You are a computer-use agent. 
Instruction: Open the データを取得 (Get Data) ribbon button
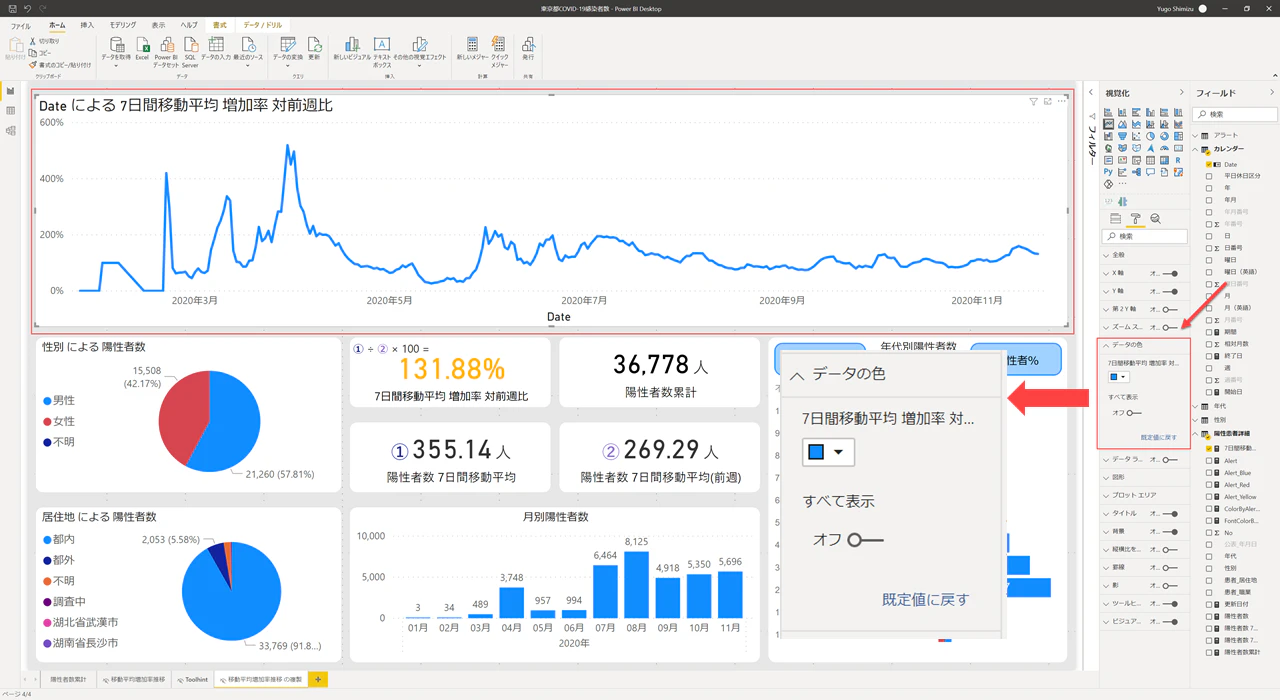tap(117, 50)
